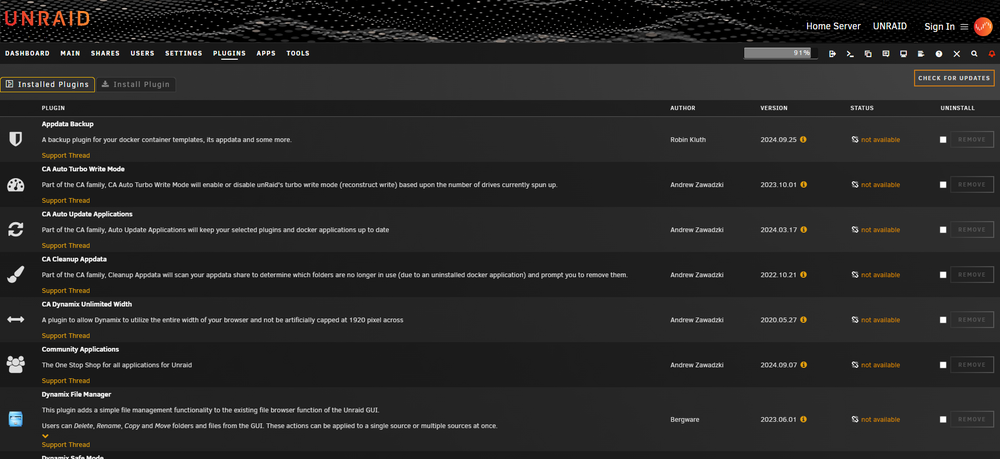Viewport: 1000px width, 459px height.
Task: Open the Users menu
Action: [x=142, y=54]
